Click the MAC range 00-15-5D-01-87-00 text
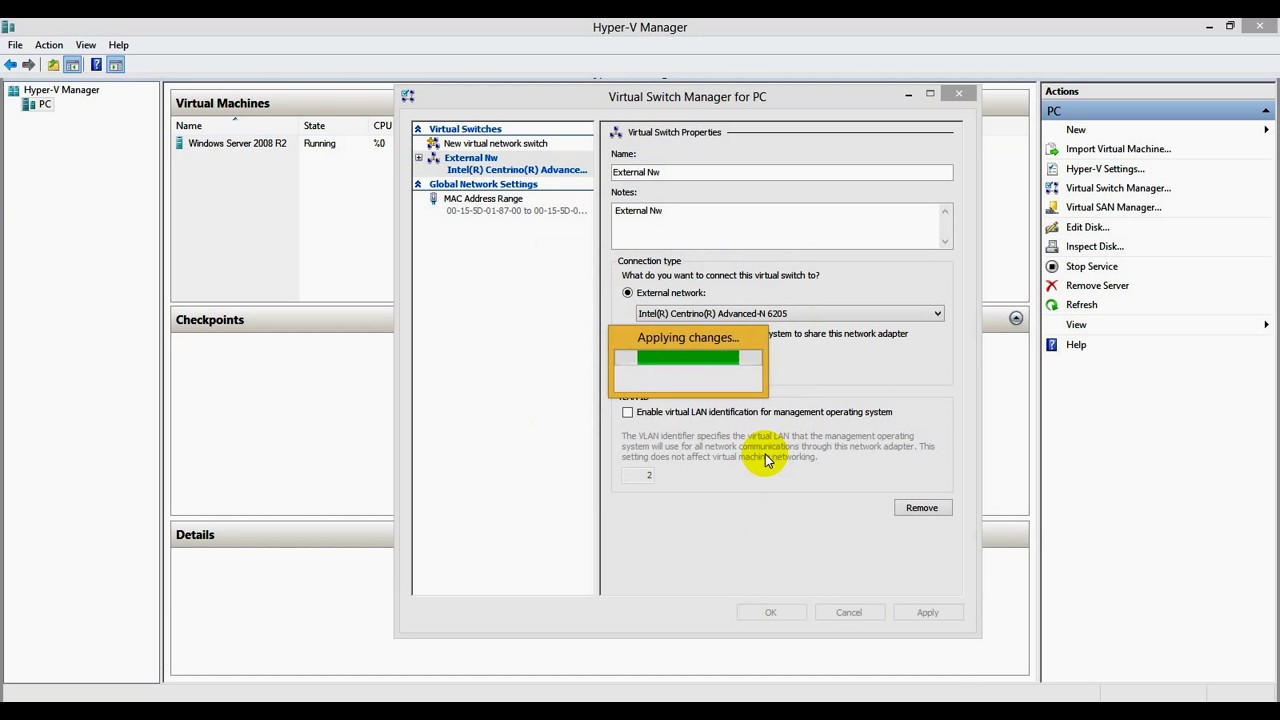This screenshot has height=720, width=1280. pos(516,211)
